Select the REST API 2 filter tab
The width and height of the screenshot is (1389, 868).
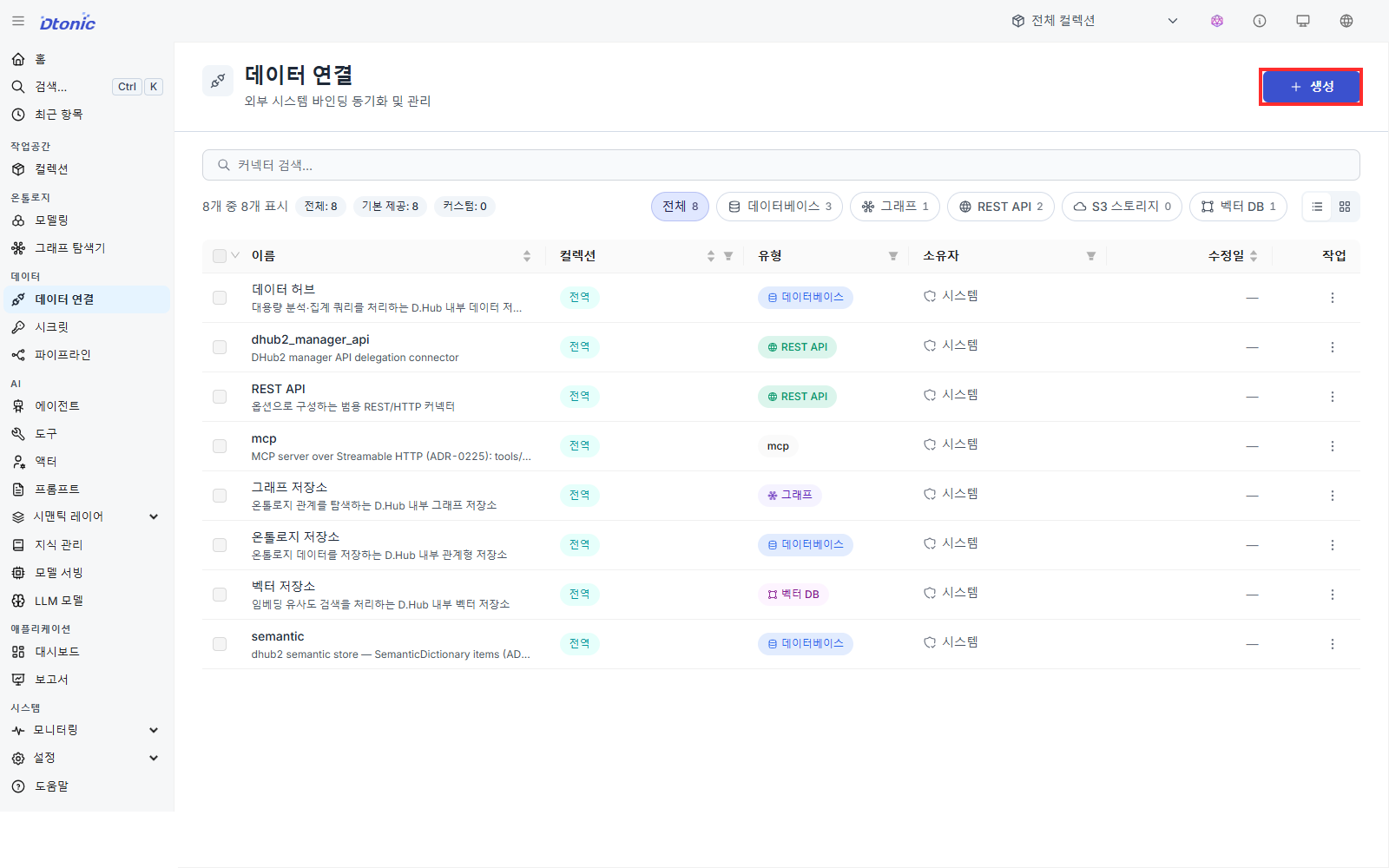tap(1001, 207)
